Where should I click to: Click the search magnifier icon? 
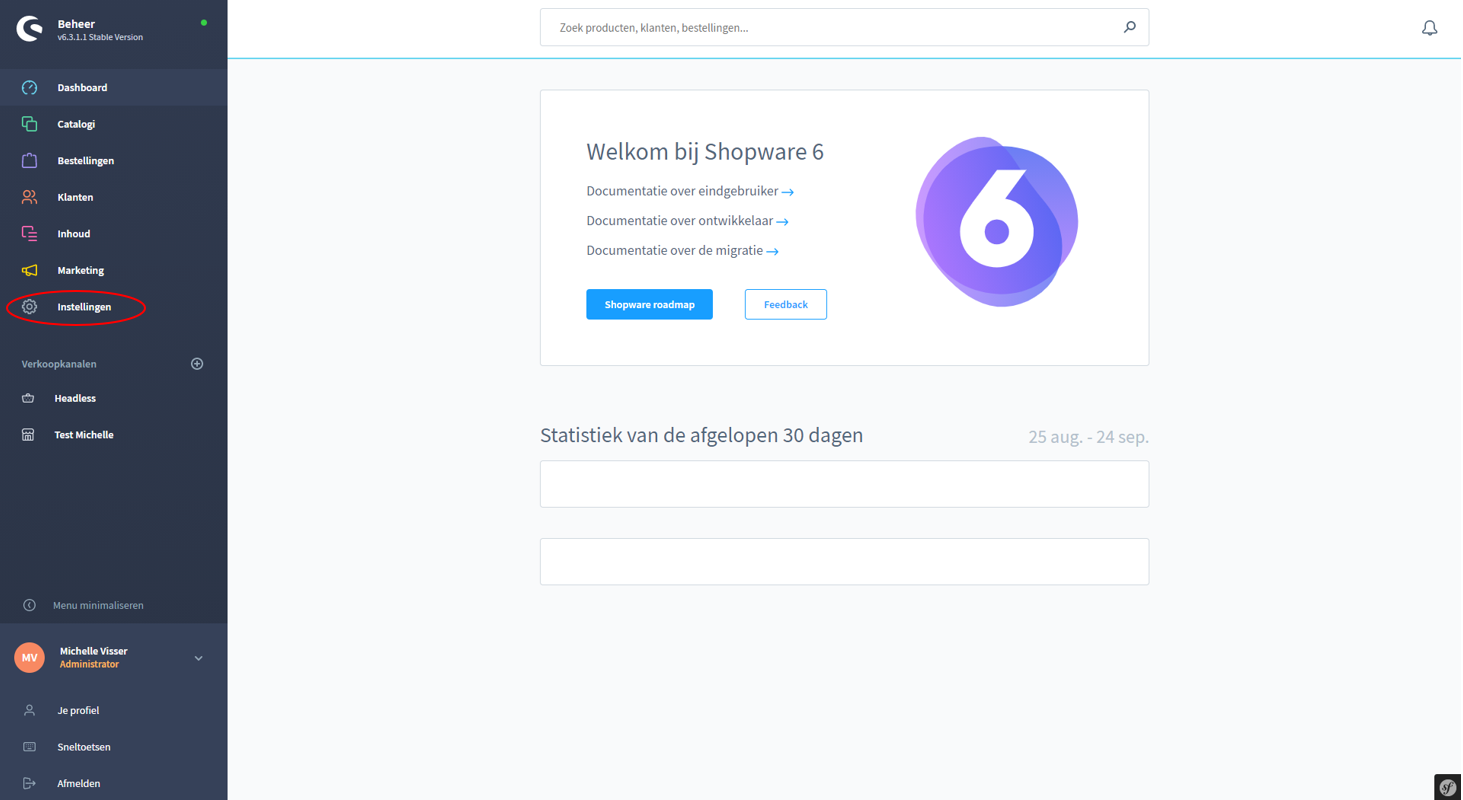tap(1129, 27)
